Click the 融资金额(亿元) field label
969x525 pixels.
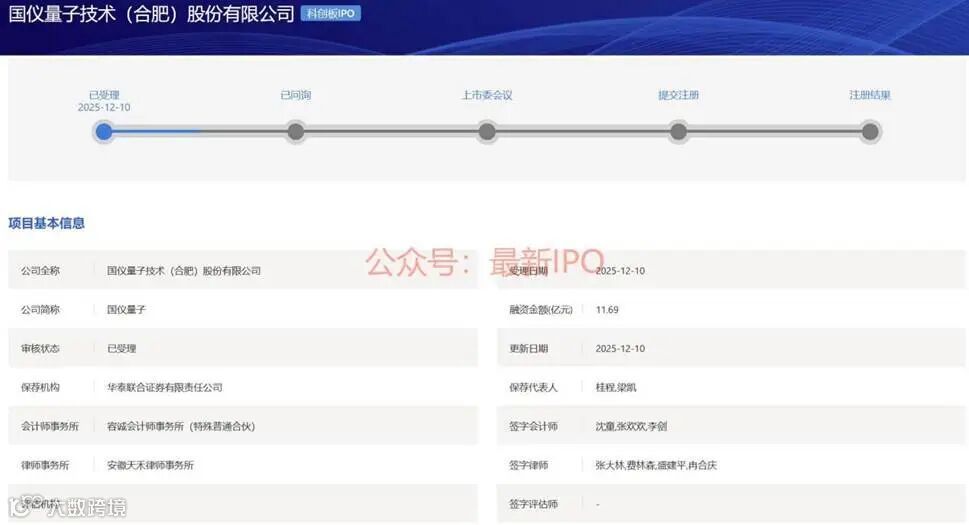click(541, 309)
